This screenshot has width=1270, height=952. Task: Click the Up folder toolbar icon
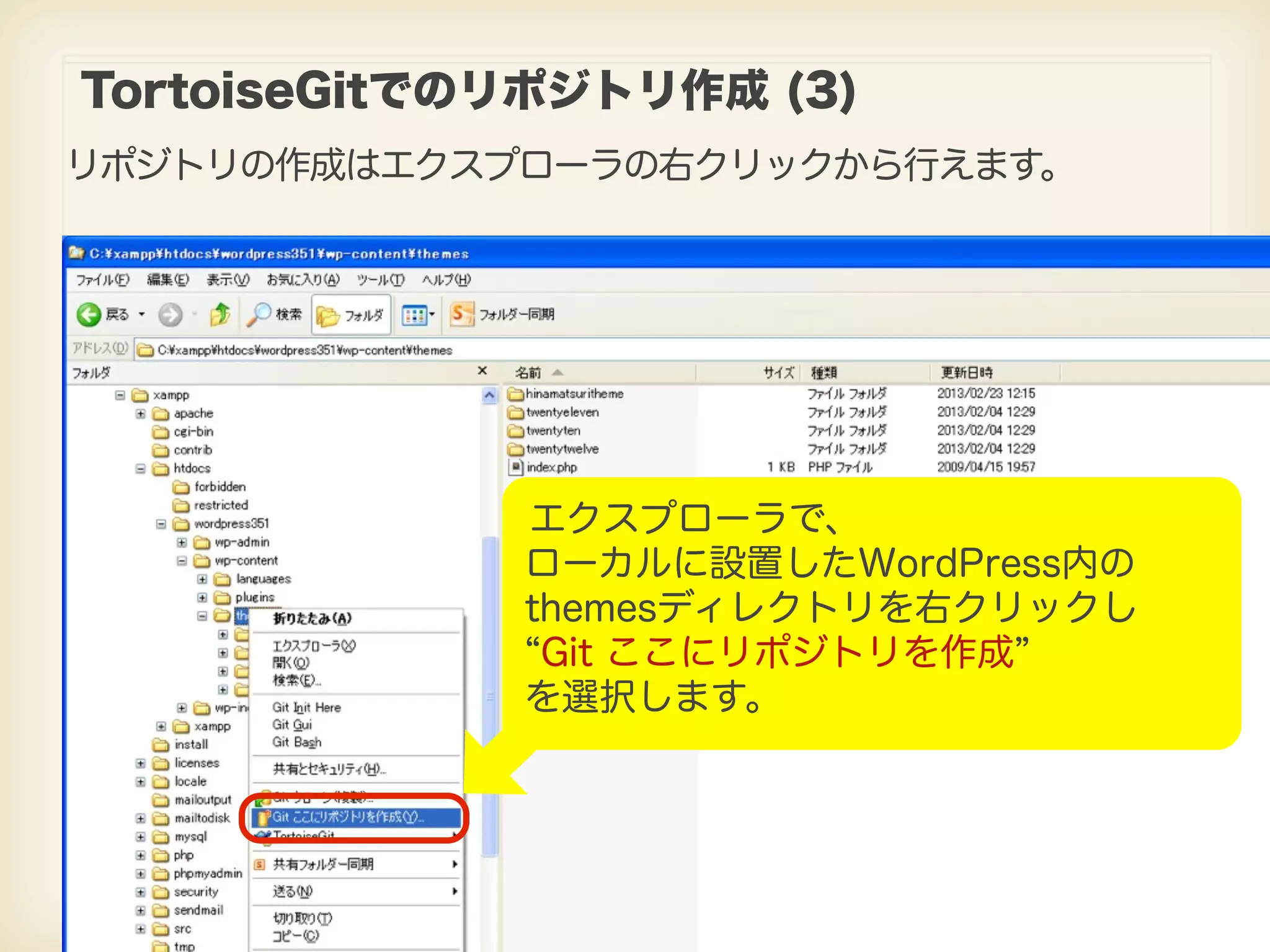click(220, 315)
